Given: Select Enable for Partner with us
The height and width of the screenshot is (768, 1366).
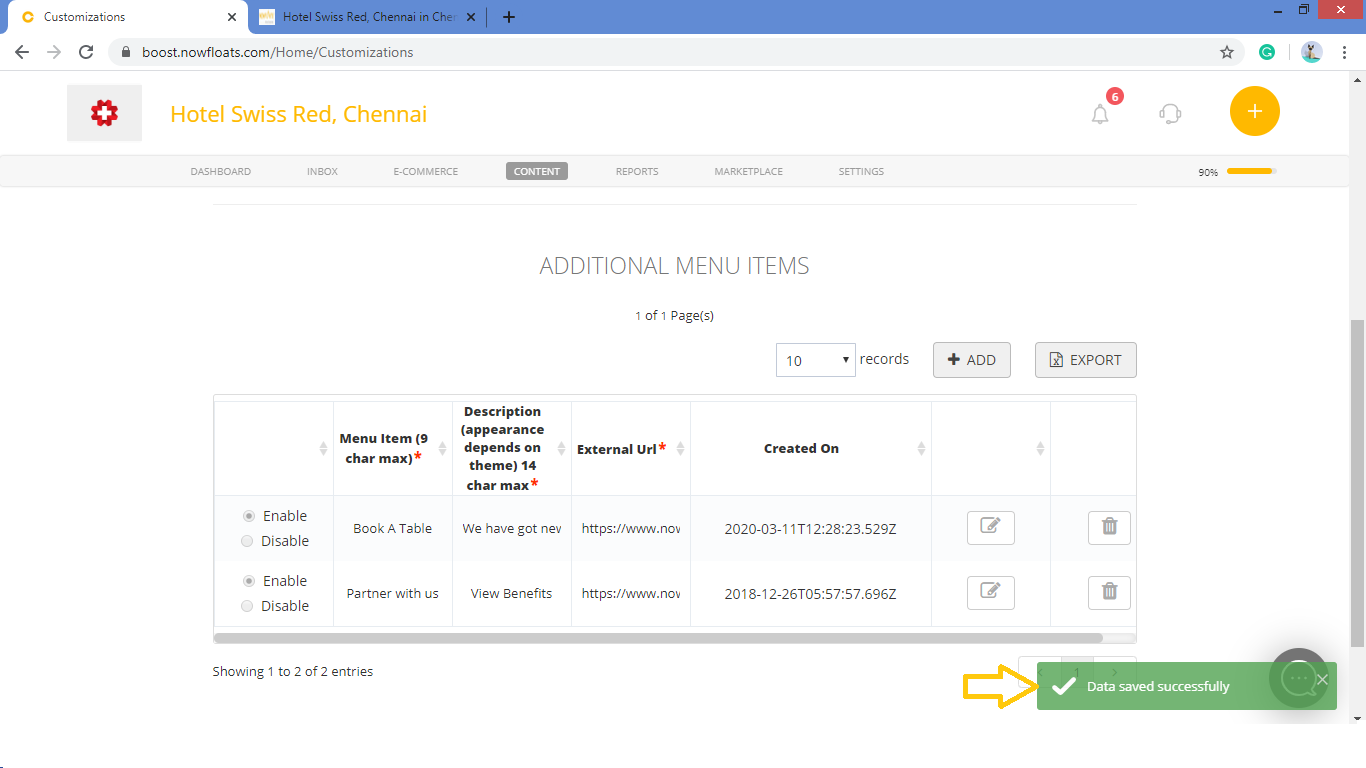Looking at the screenshot, I should (x=249, y=581).
